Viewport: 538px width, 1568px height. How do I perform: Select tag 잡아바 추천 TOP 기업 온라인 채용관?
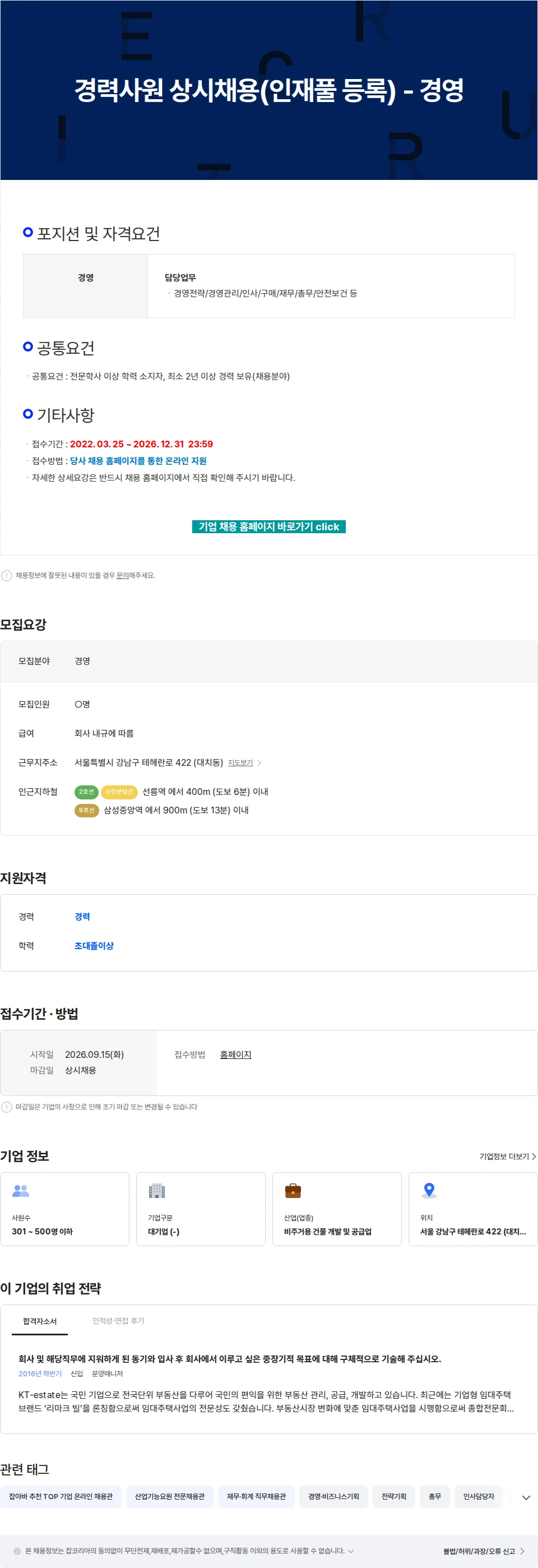pyautogui.click(x=61, y=1497)
